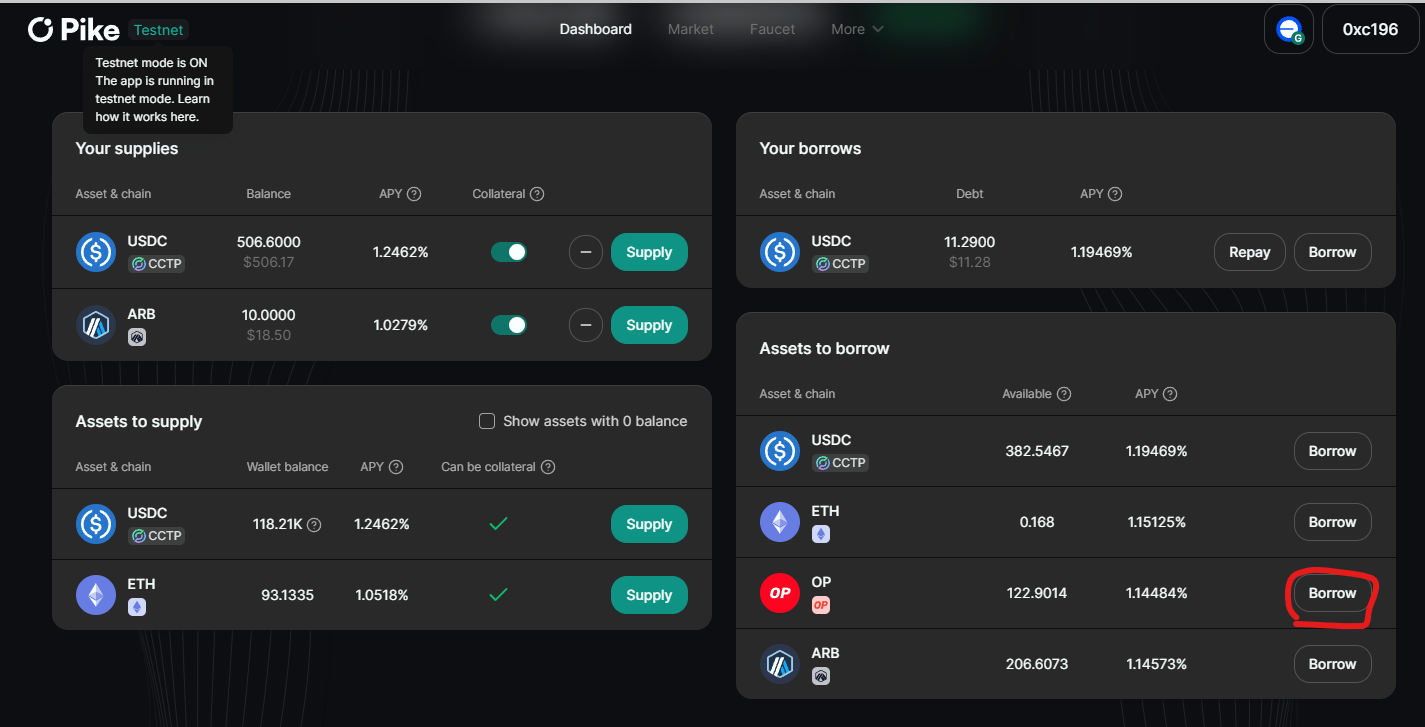This screenshot has height=727, width=1425.
Task: Click the network selector icon near wallet address
Action: (1288, 29)
